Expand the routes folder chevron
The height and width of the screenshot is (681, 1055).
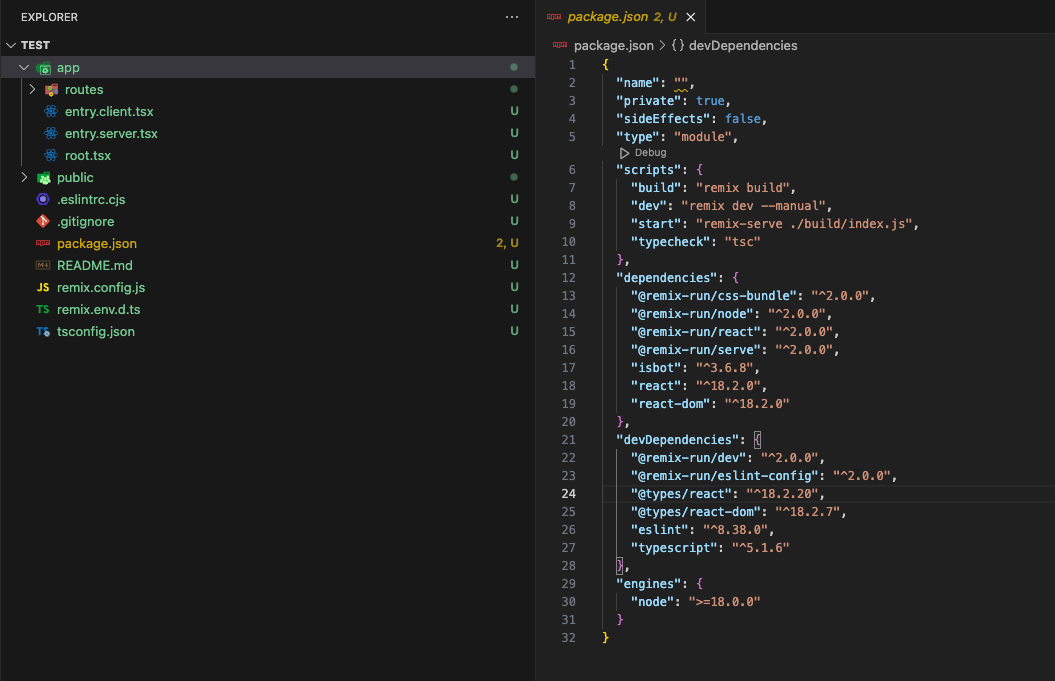point(32,89)
